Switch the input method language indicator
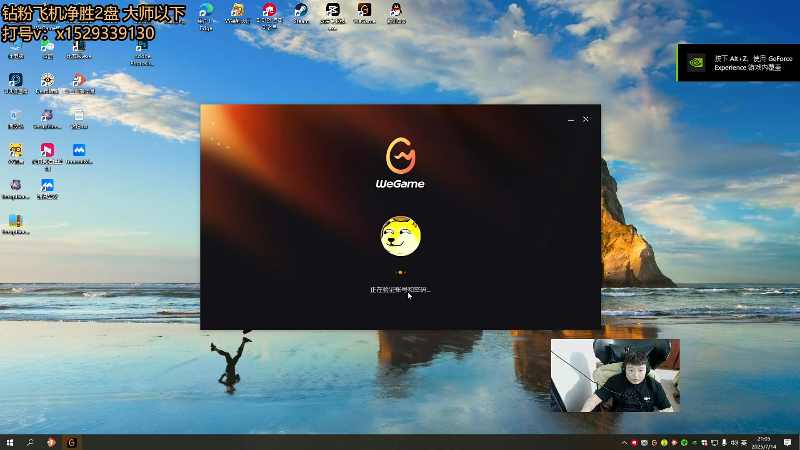The width and height of the screenshot is (800, 450). 744,443
